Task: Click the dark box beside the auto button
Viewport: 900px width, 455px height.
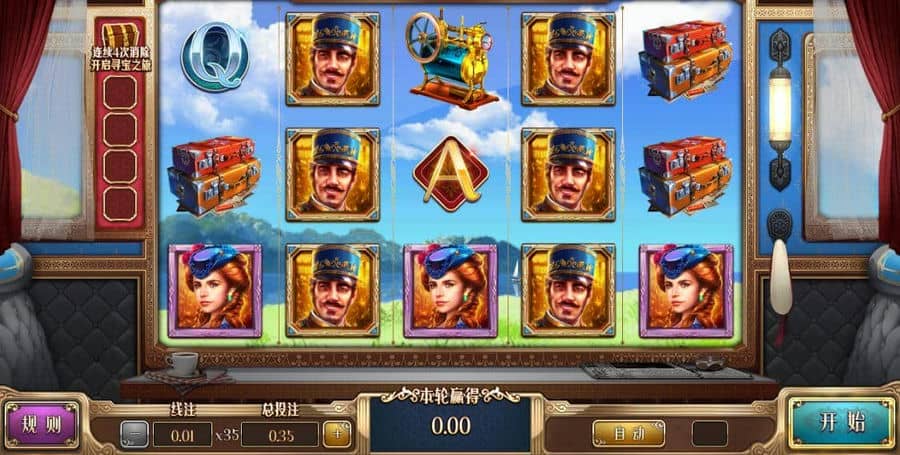Action: [709, 434]
